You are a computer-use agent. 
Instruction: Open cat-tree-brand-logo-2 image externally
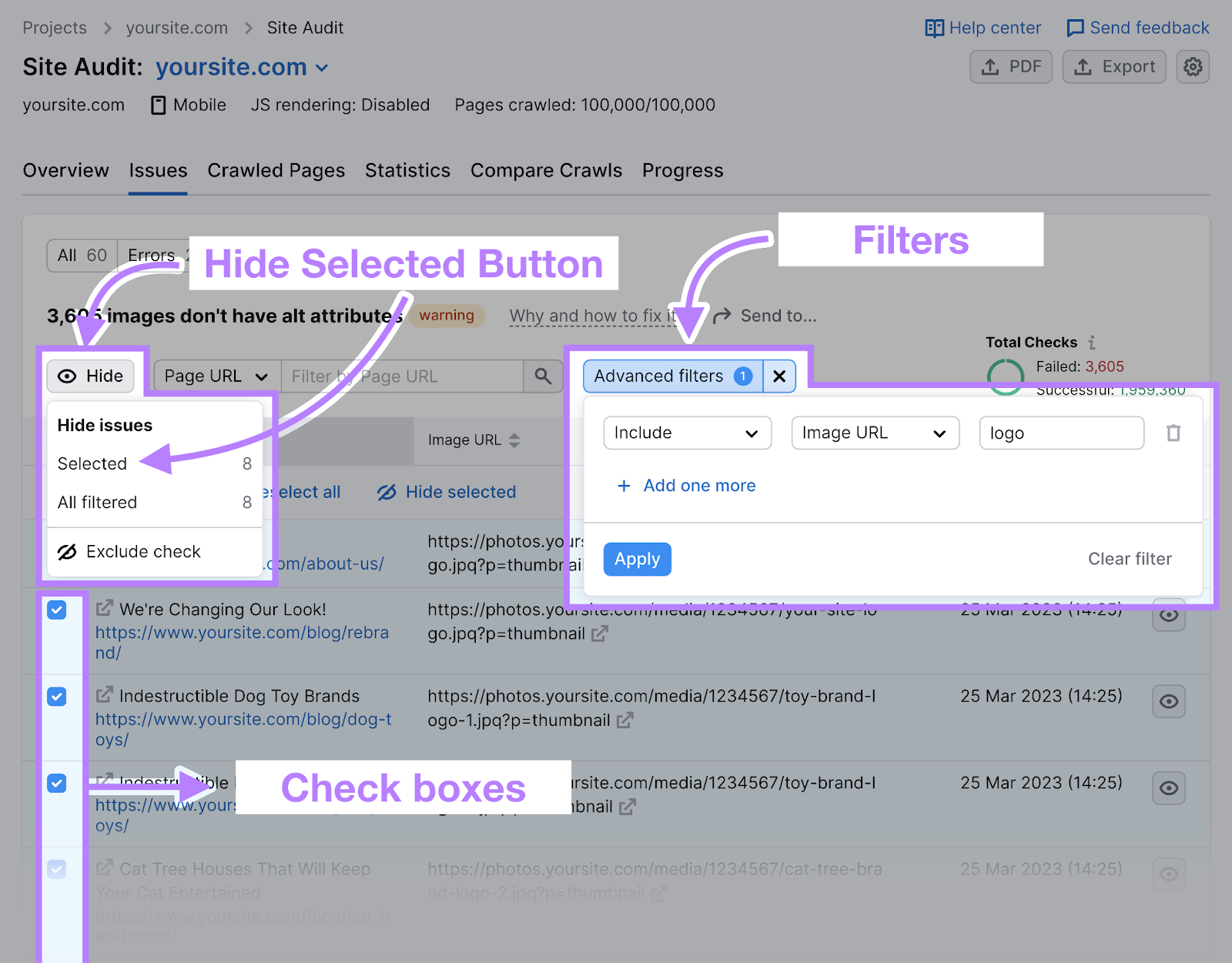(x=659, y=893)
